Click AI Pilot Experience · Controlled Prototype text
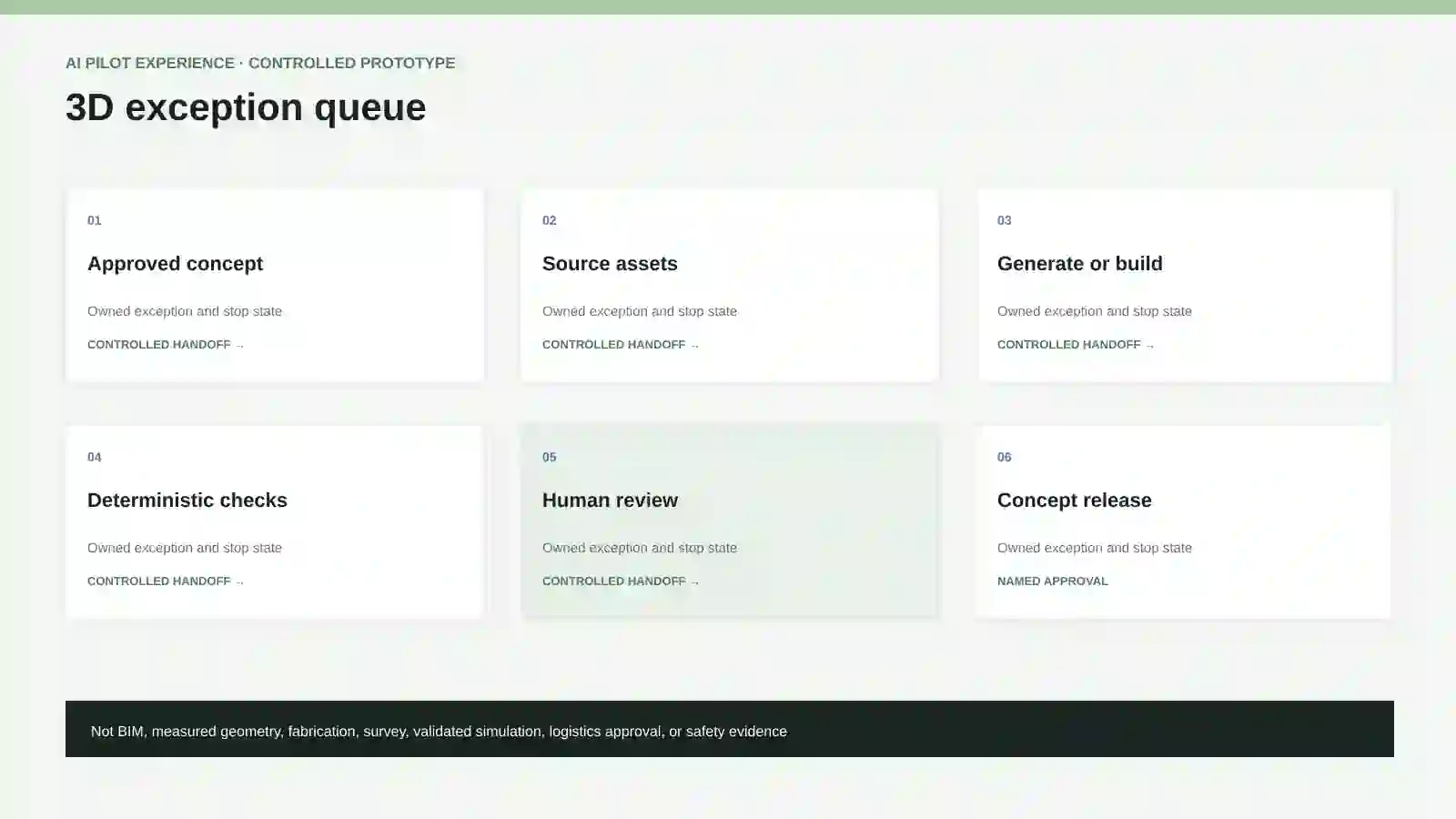The width and height of the screenshot is (1456, 819). pyautogui.click(x=260, y=63)
